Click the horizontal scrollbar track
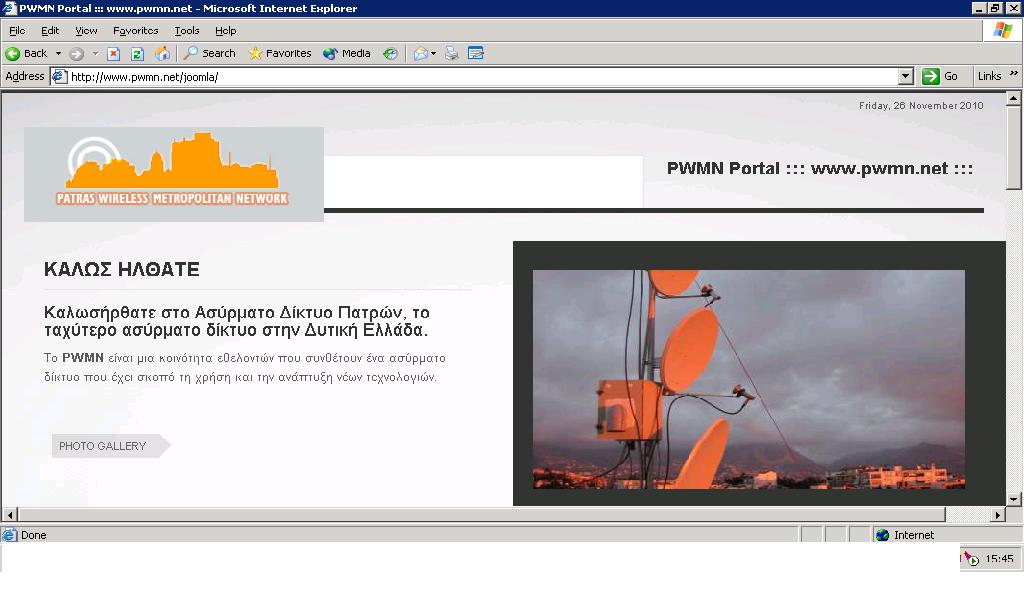The width and height of the screenshot is (1024, 600). (x=500, y=514)
